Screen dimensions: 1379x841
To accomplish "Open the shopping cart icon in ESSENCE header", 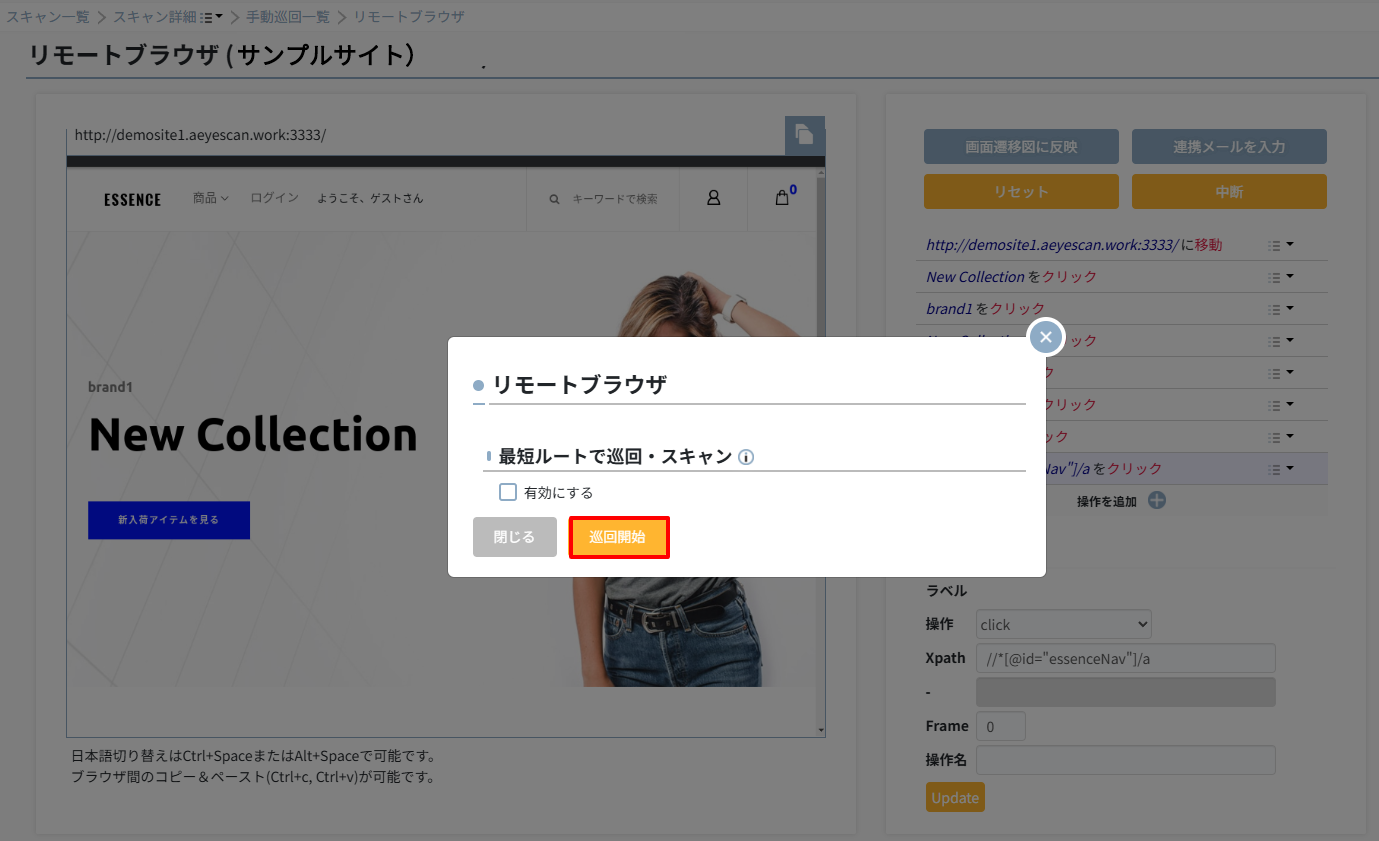I will [x=782, y=198].
